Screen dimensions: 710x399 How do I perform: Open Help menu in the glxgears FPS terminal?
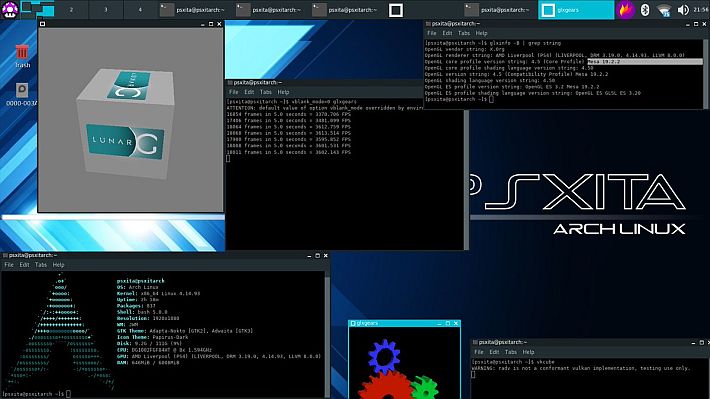click(x=283, y=92)
